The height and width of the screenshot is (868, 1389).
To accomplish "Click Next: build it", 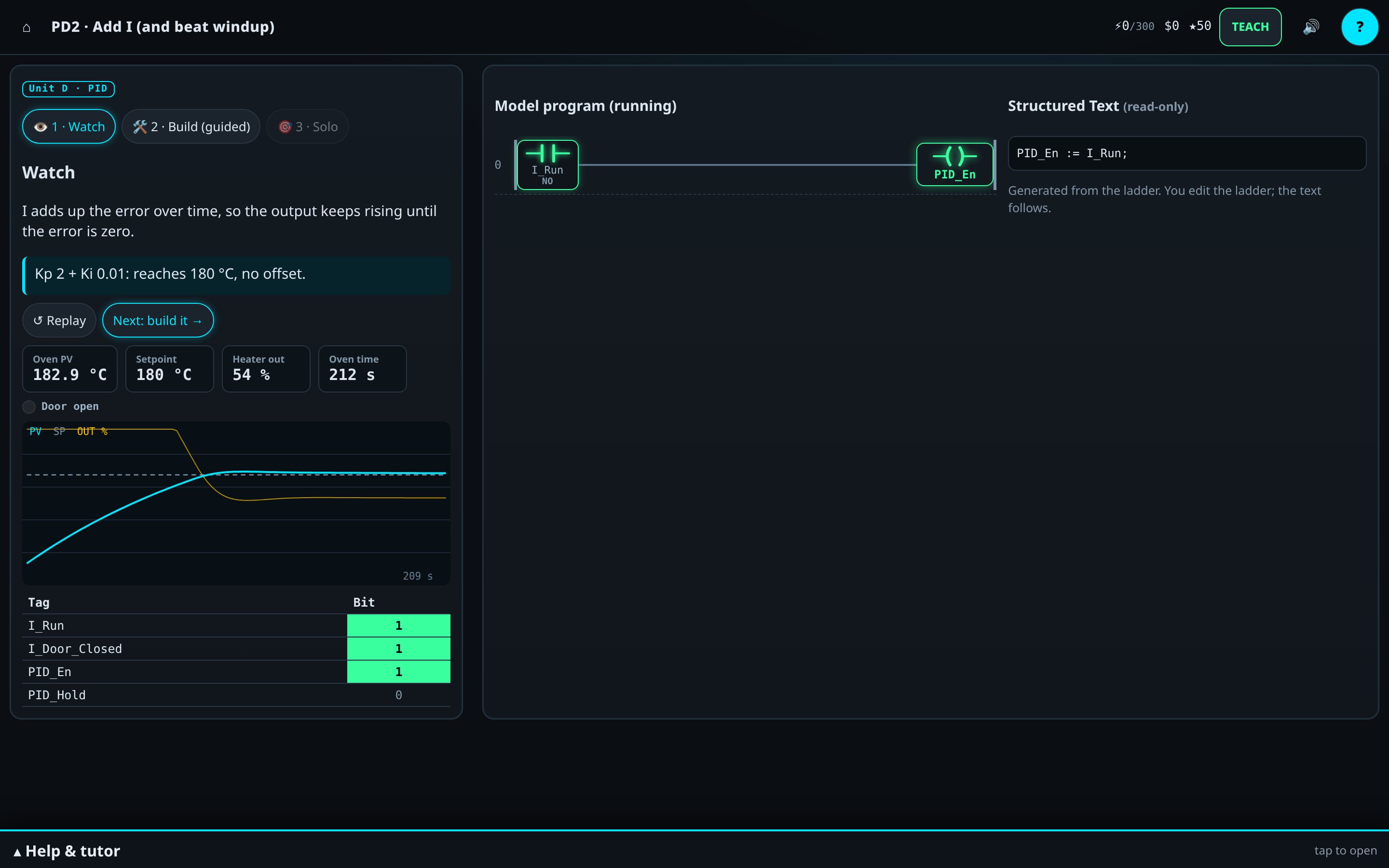I will point(158,320).
